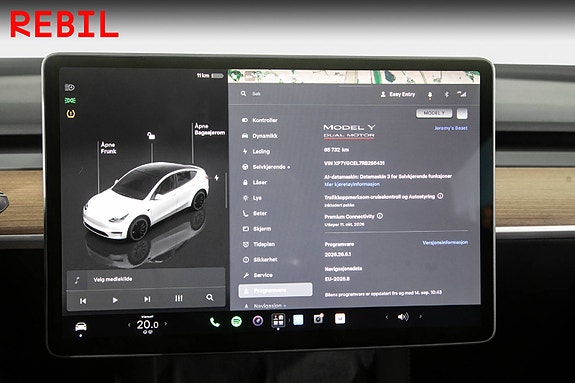Open the dashcam icon in the dock

point(318,319)
